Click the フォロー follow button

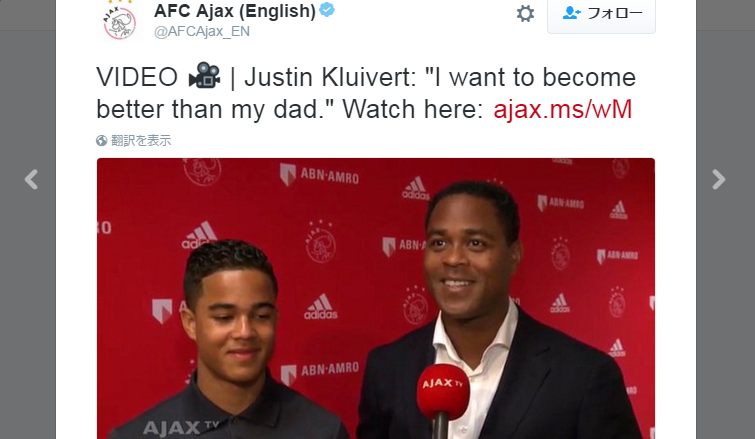click(x=601, y=14)
